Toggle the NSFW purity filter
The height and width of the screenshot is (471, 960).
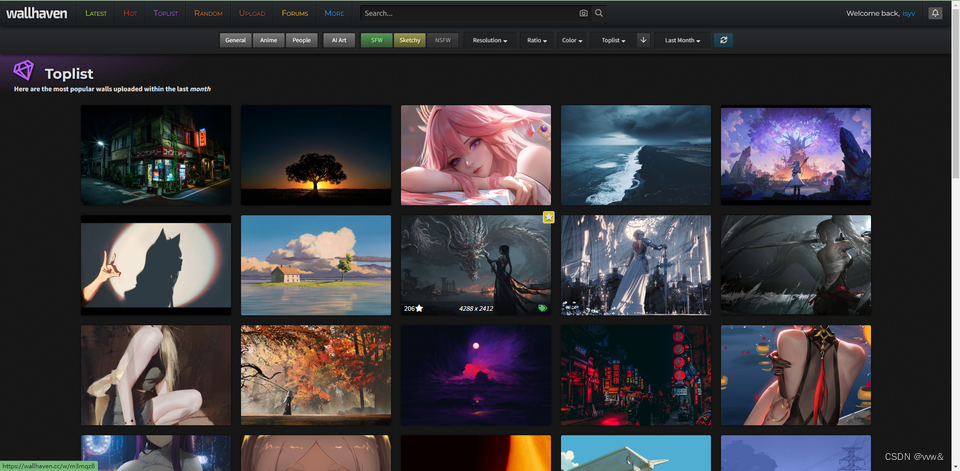[443, 40]
